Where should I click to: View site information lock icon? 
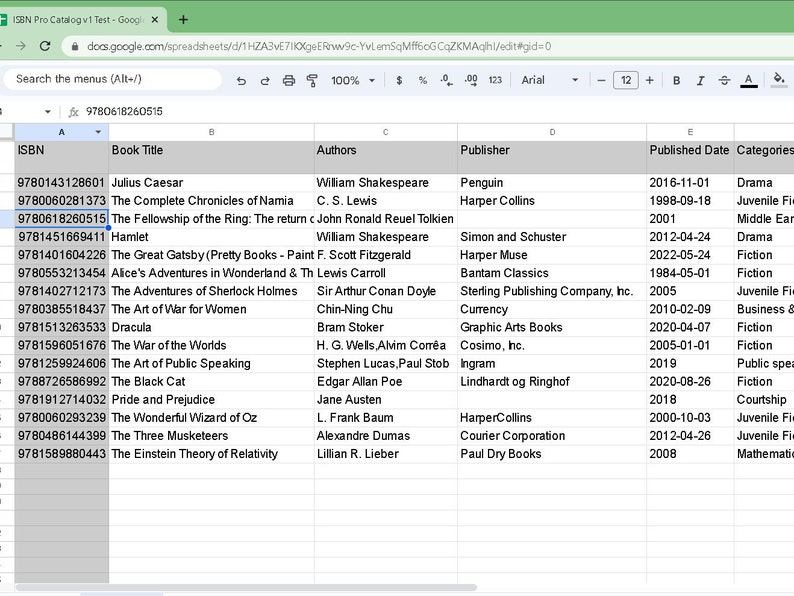point(75,47)
